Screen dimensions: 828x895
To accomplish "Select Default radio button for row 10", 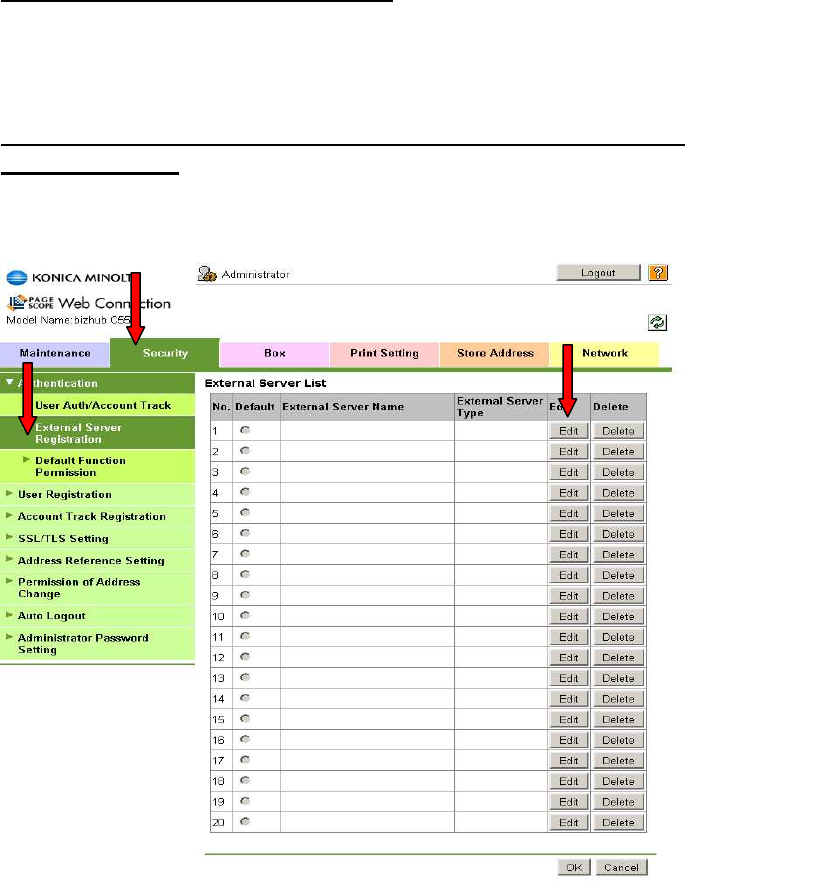I will pos(245,615).
